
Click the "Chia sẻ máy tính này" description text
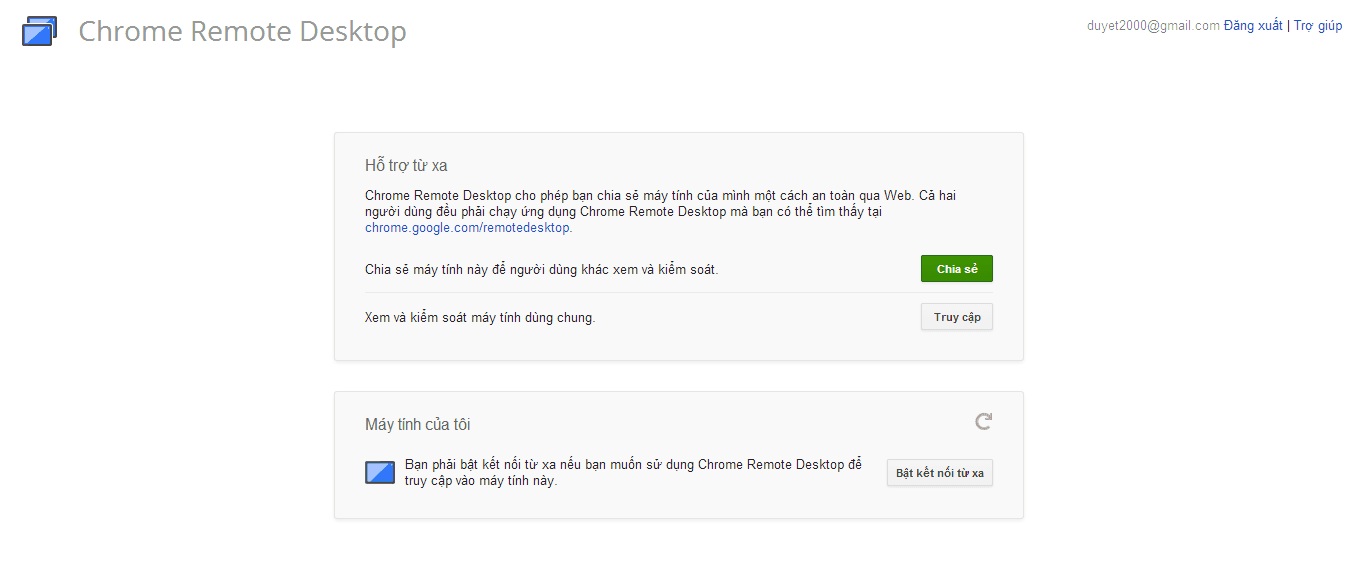tap(541, 270)
